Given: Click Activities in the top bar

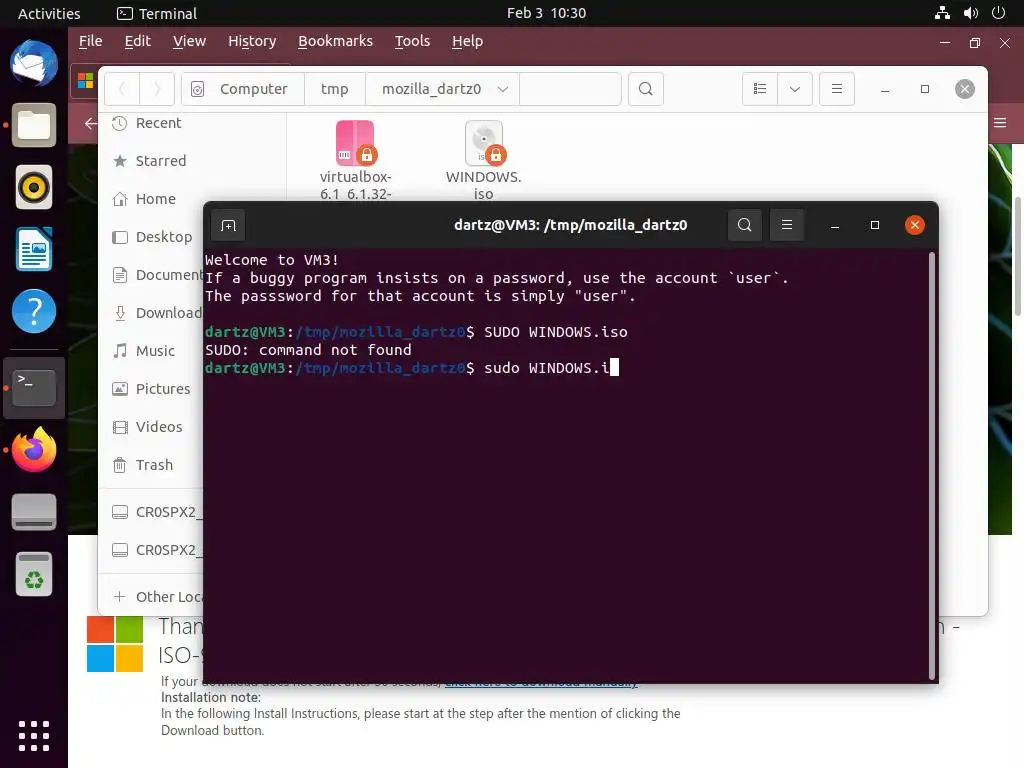Looking at the screenshot, I should (49, 13).
